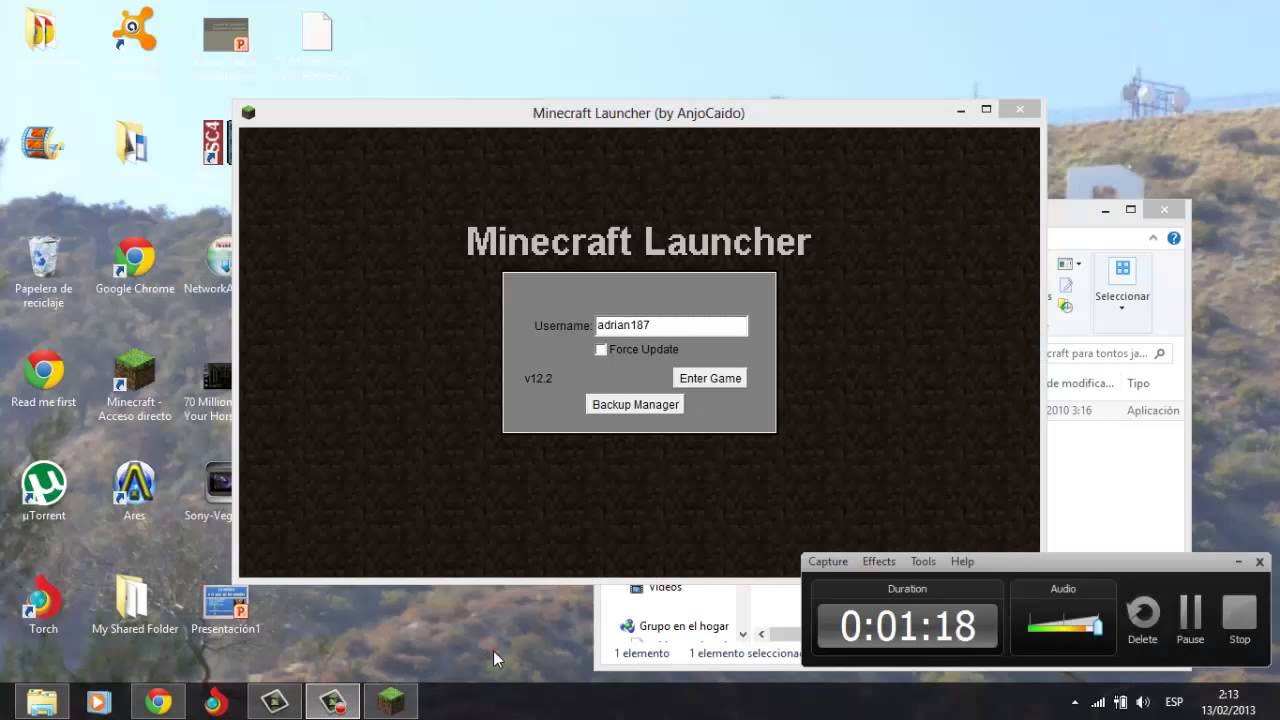Viewport: 1280px width, 720px height.
Task: Click the Explorer edit document ribbon icon
Action: click(1066, 285)
